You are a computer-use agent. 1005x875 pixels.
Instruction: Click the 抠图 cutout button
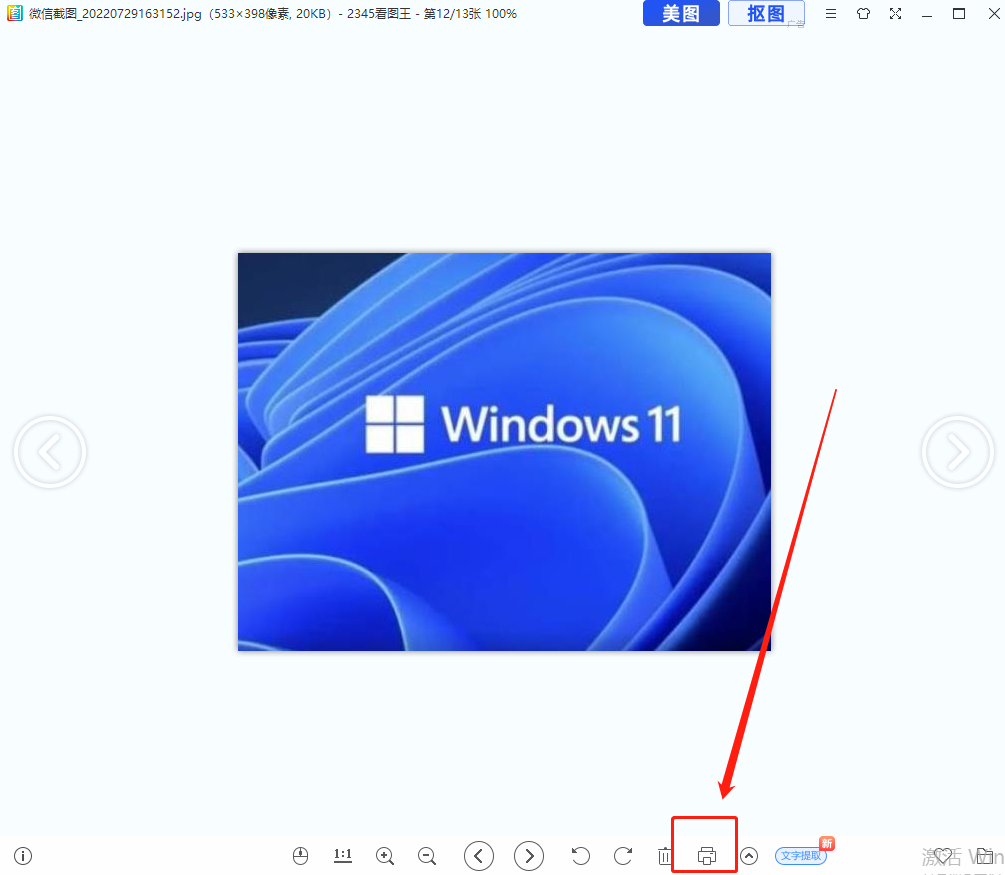coord(766,14)
